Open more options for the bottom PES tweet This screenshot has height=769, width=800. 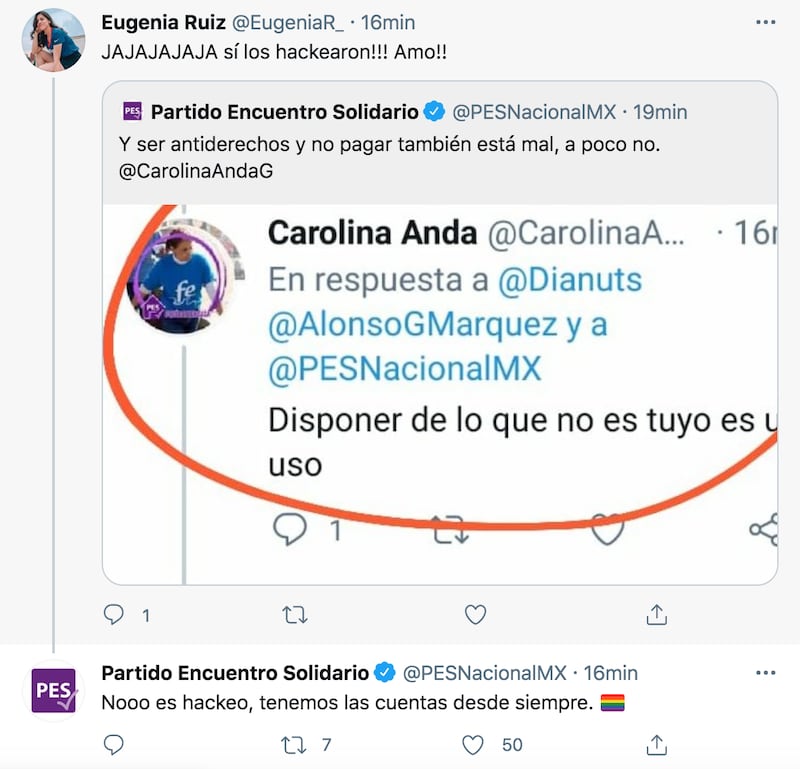pyautogui.click(x=765, y=673)
